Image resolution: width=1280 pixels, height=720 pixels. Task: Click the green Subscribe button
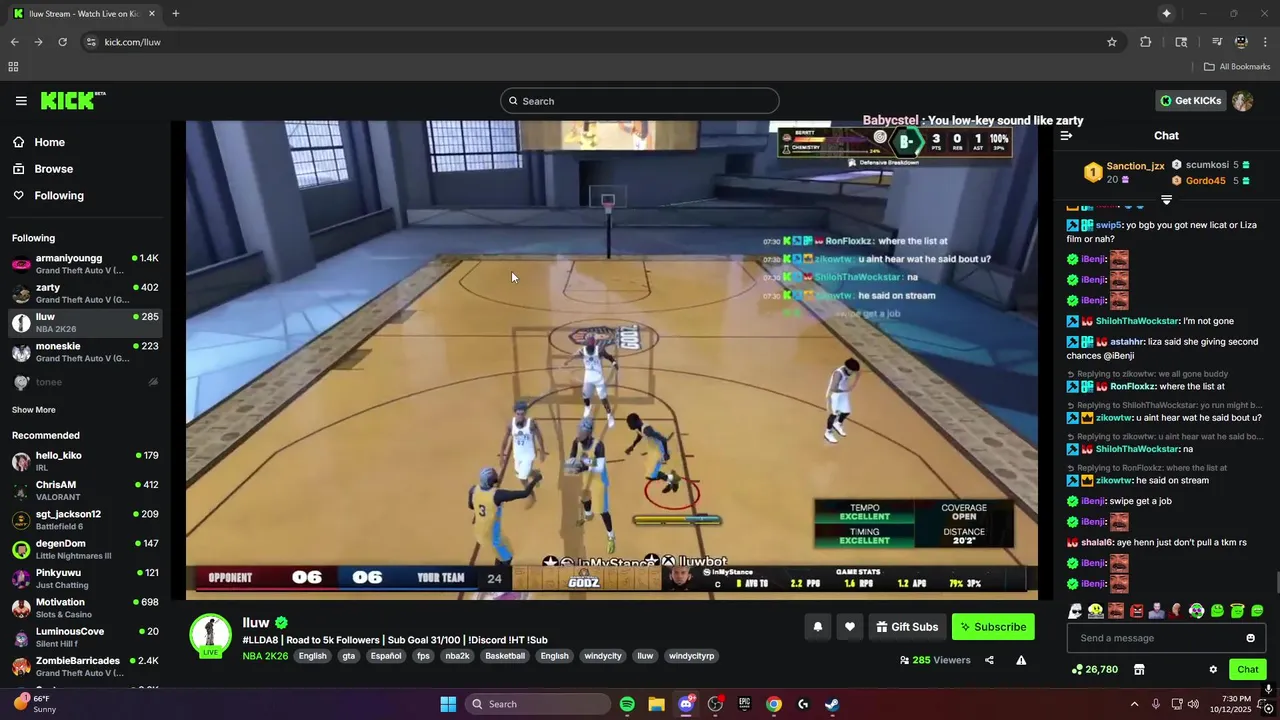[x=993, y=627]
